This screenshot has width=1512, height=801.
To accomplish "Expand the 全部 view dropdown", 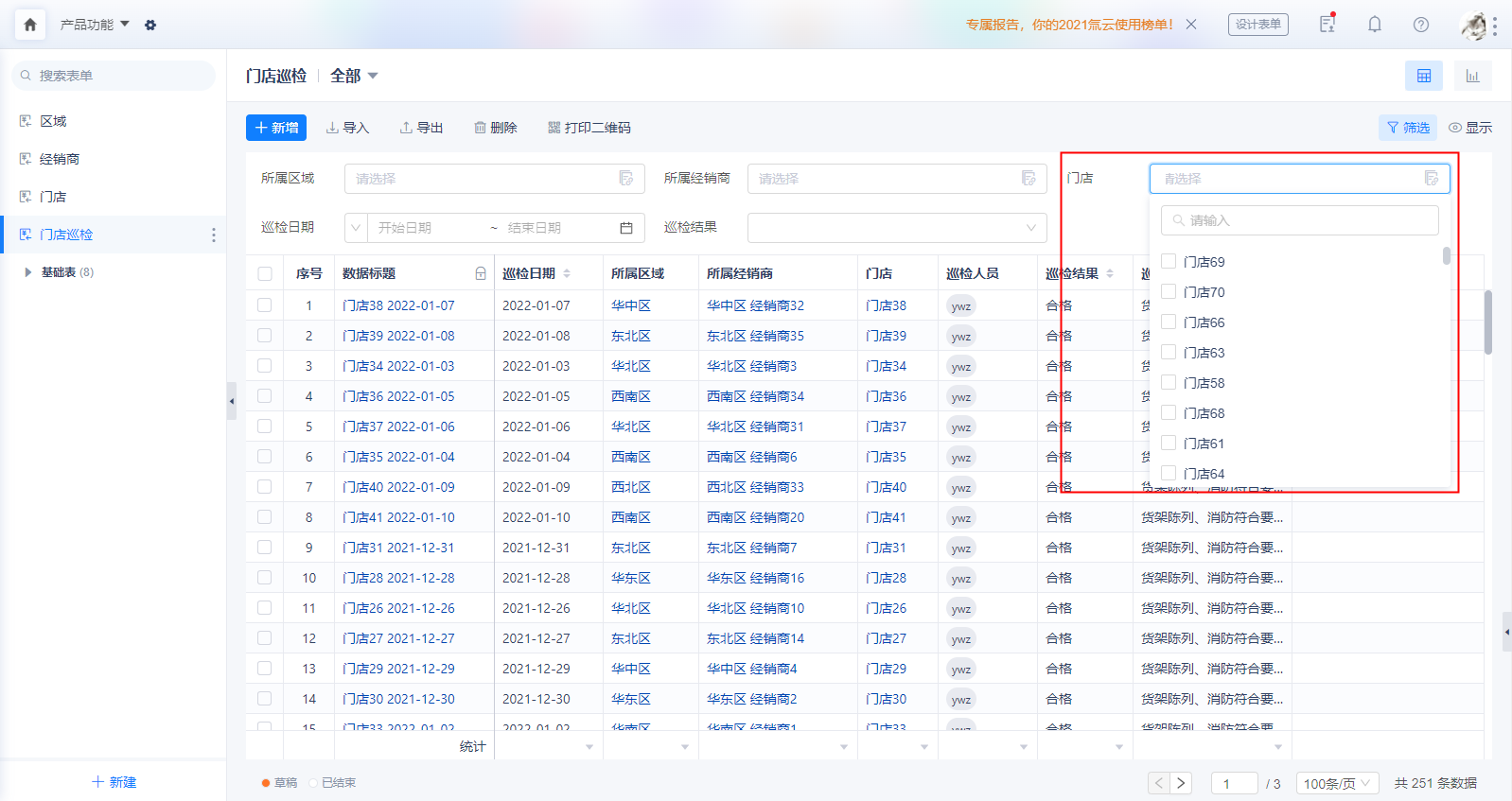I will 354,76.
